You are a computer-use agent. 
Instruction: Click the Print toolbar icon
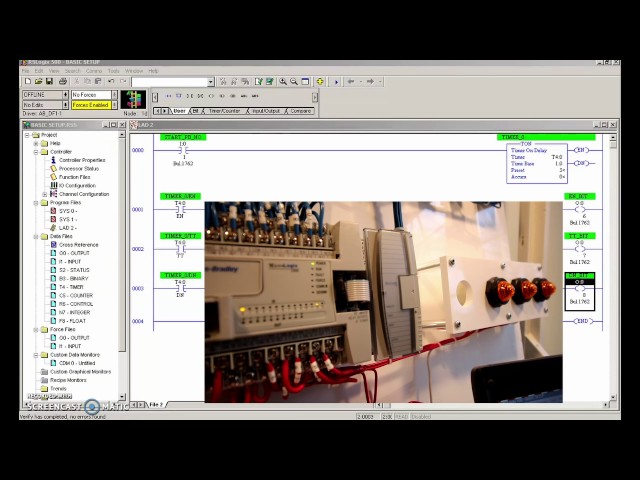(62, 82)
